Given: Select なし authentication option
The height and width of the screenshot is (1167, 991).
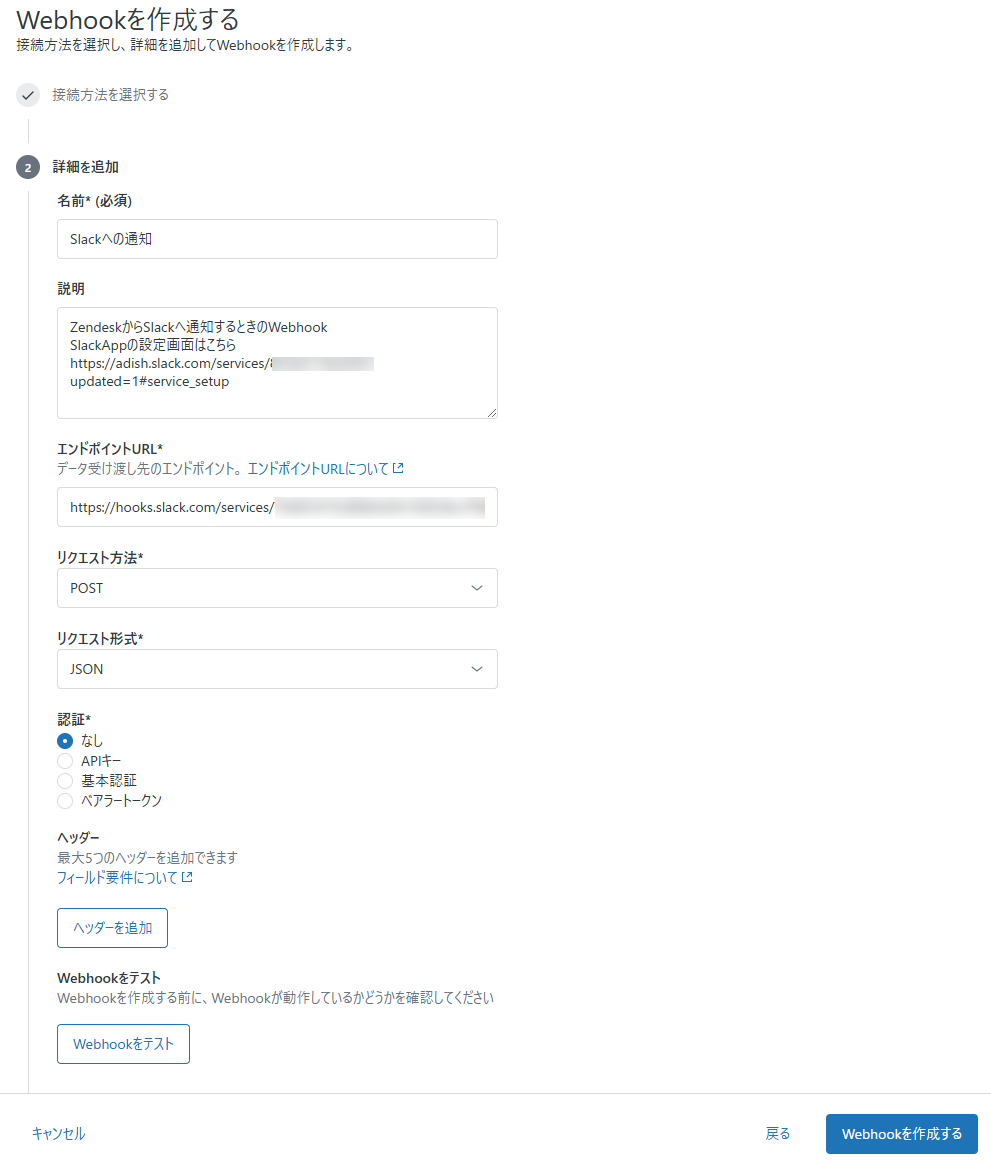Looking at the screenshot, I should coord(65,741).
